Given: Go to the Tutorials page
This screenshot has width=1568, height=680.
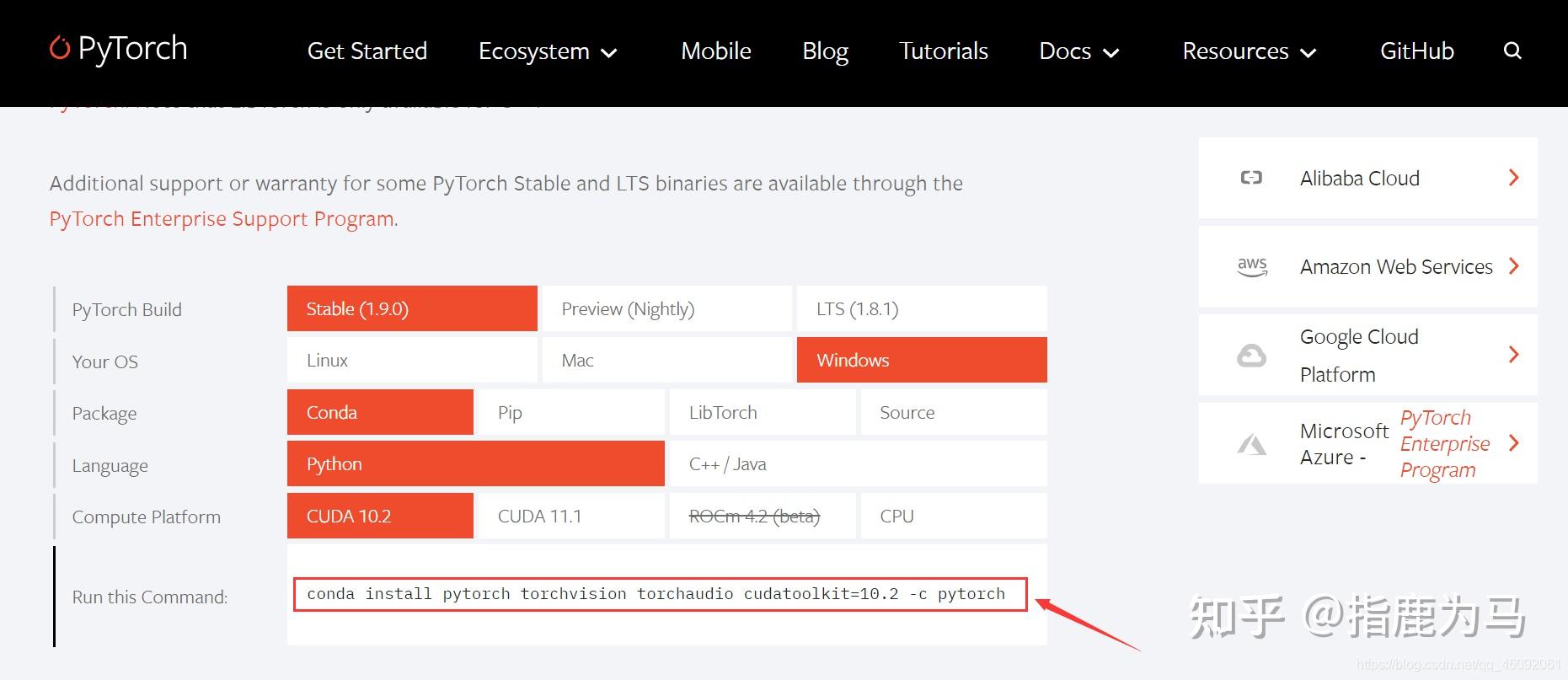Looking at the screenshot, I should click(x=943, y=51).
